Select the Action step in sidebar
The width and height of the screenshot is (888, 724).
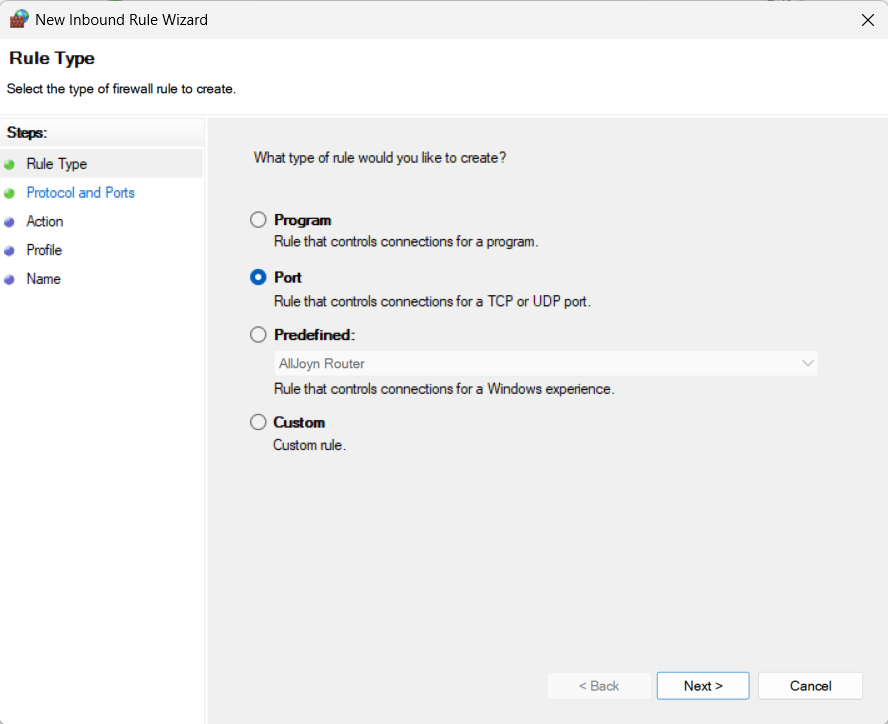coord(45,222)
